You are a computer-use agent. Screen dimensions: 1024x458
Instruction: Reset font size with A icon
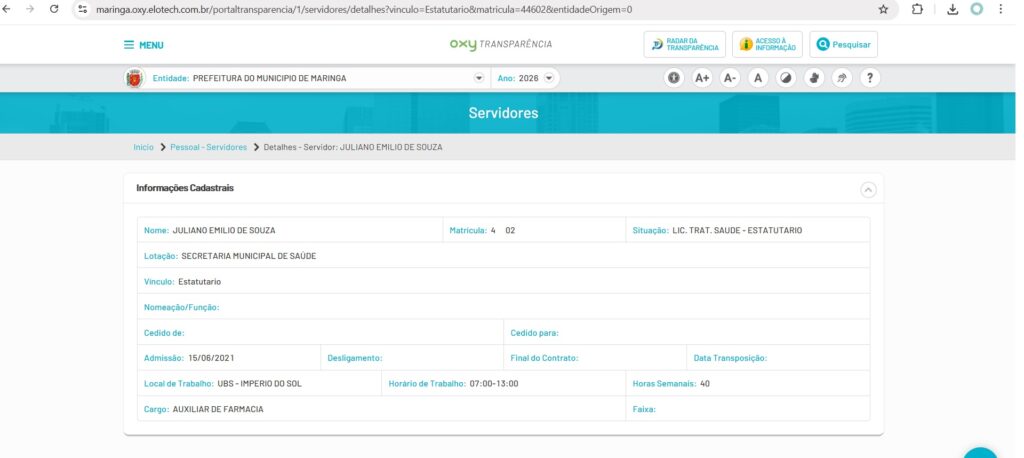click(758, 78)
